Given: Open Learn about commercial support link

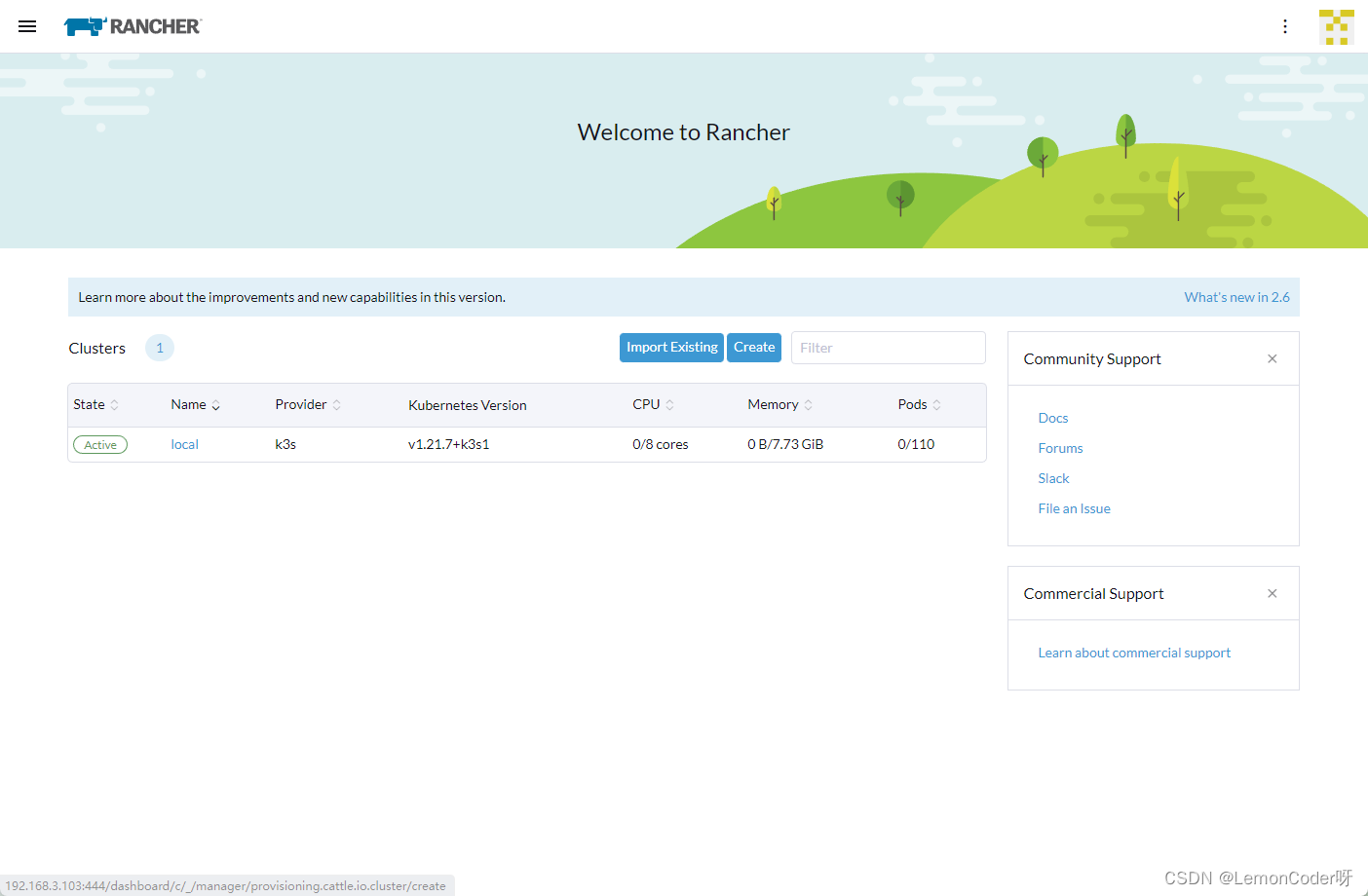Looking at the screenshot, I should coord(1134,653).
